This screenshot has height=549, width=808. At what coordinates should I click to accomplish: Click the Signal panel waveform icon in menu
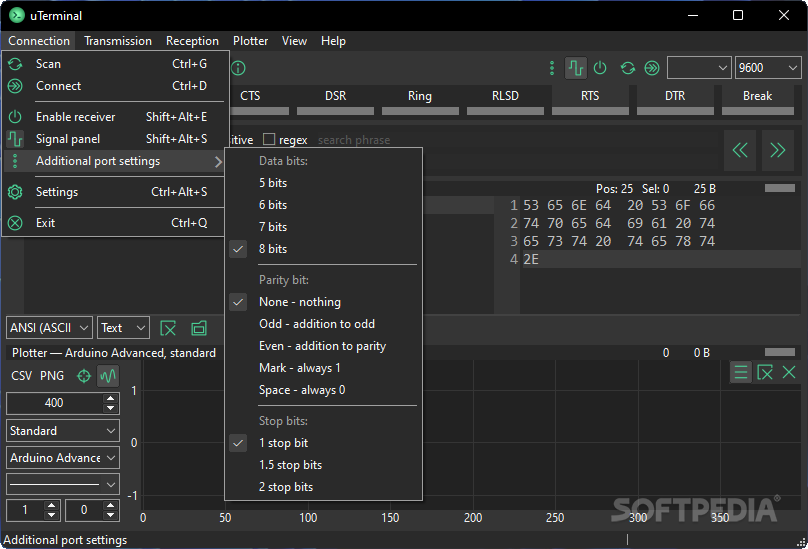[x=15, y=139]
